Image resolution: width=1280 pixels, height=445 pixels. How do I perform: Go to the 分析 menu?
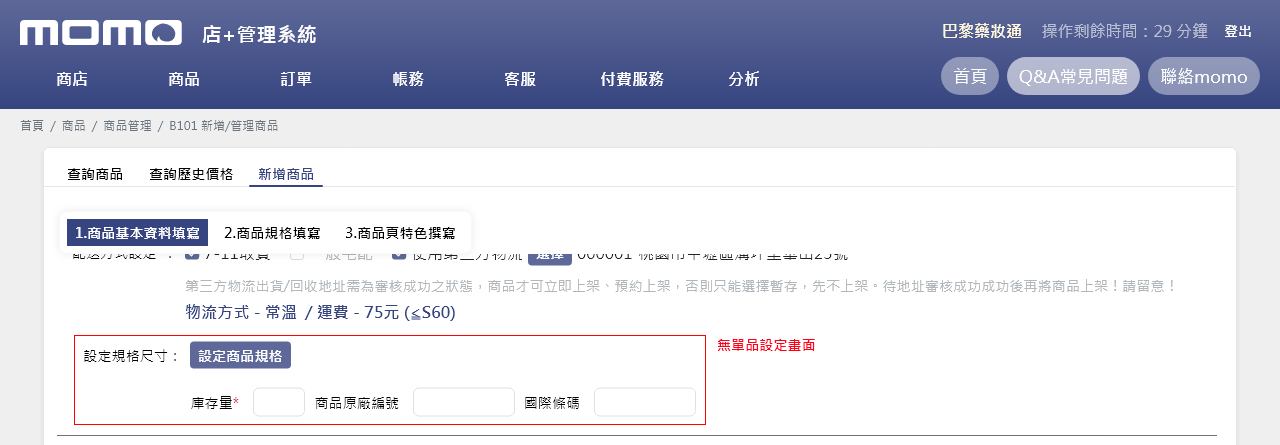[744, 79]
